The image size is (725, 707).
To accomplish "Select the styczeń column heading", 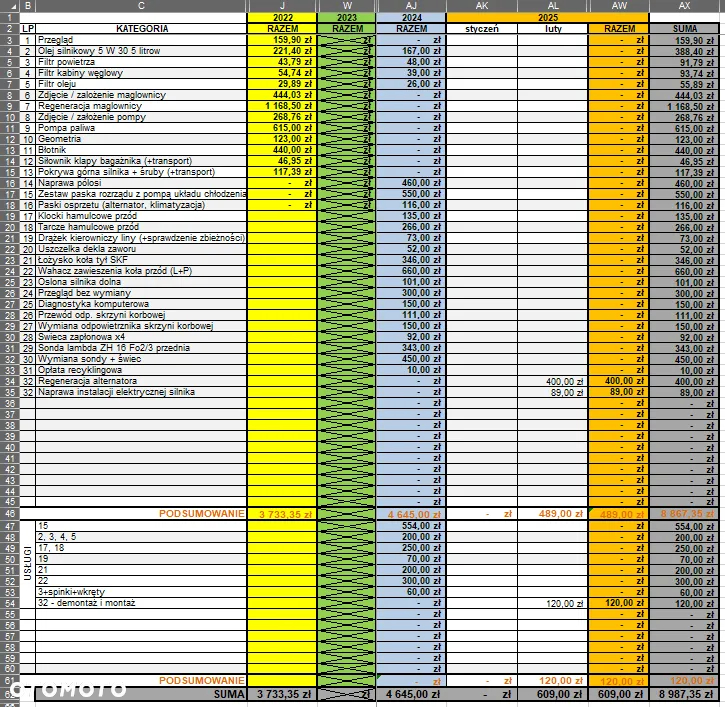I will pyautogui.click(x=482, y=29).
